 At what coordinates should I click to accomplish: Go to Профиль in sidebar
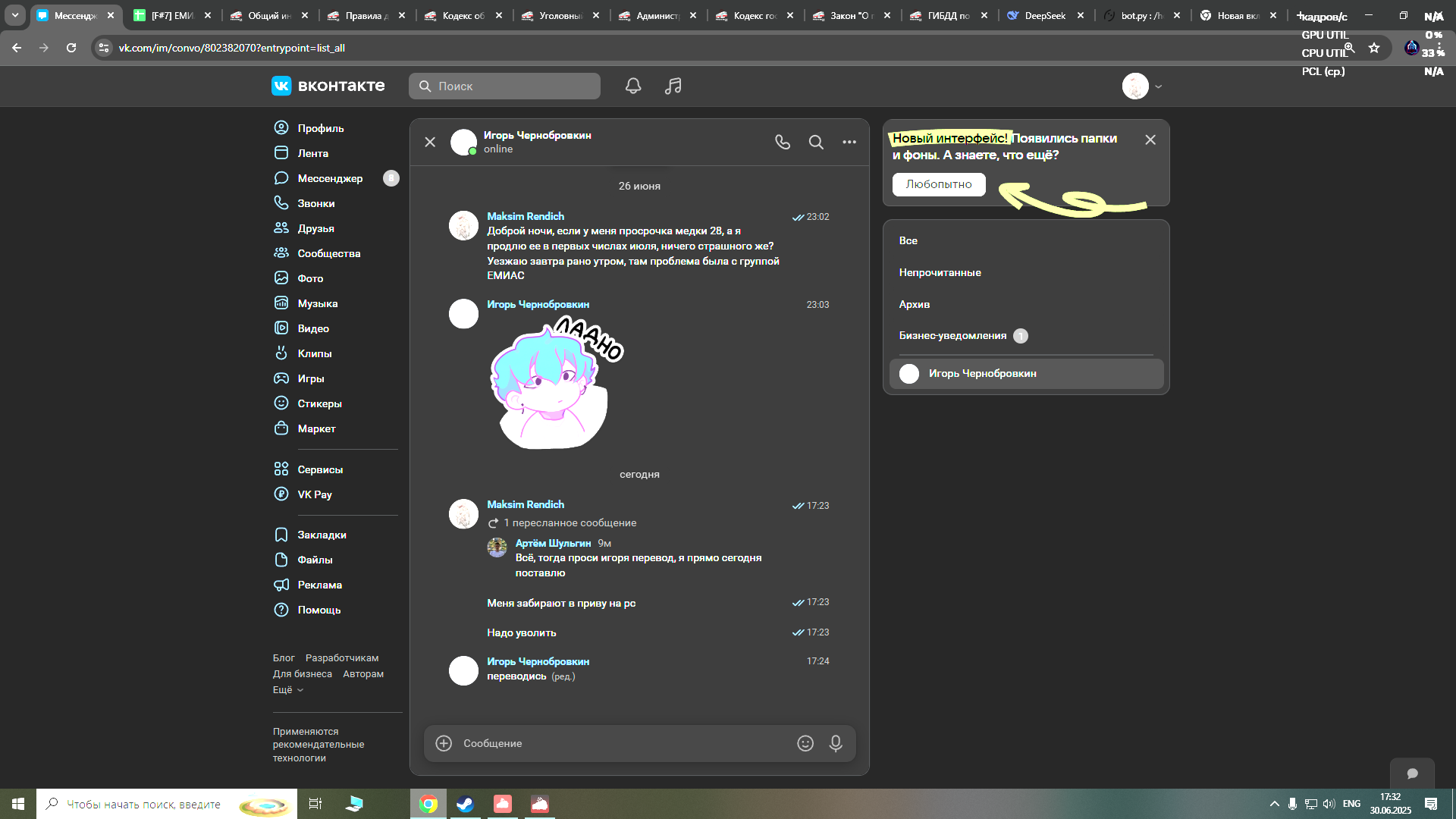pos(321,128)
